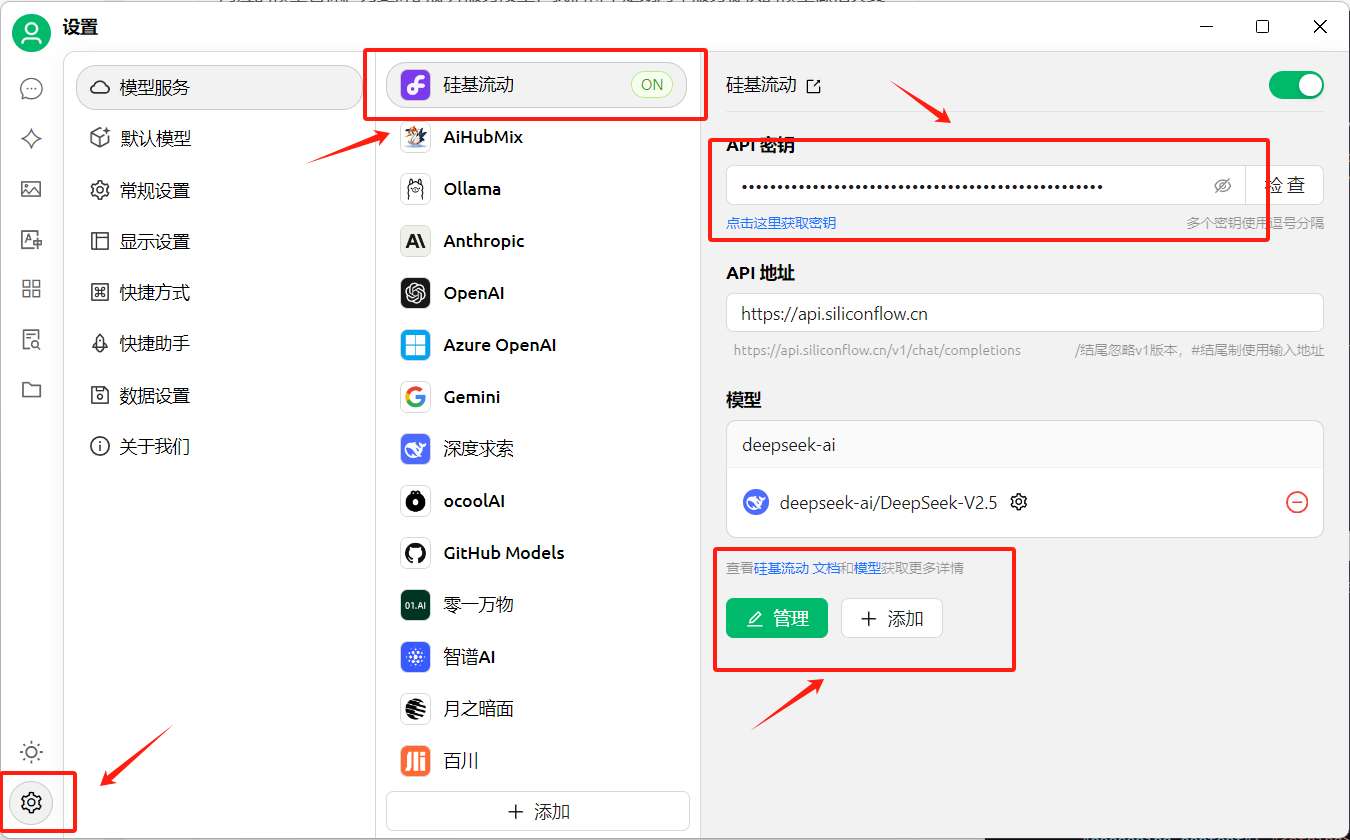Switch theme with the sun icon
Image resolution: width=1350 pixels, height=840 pixels.
(x=32, y=752)
